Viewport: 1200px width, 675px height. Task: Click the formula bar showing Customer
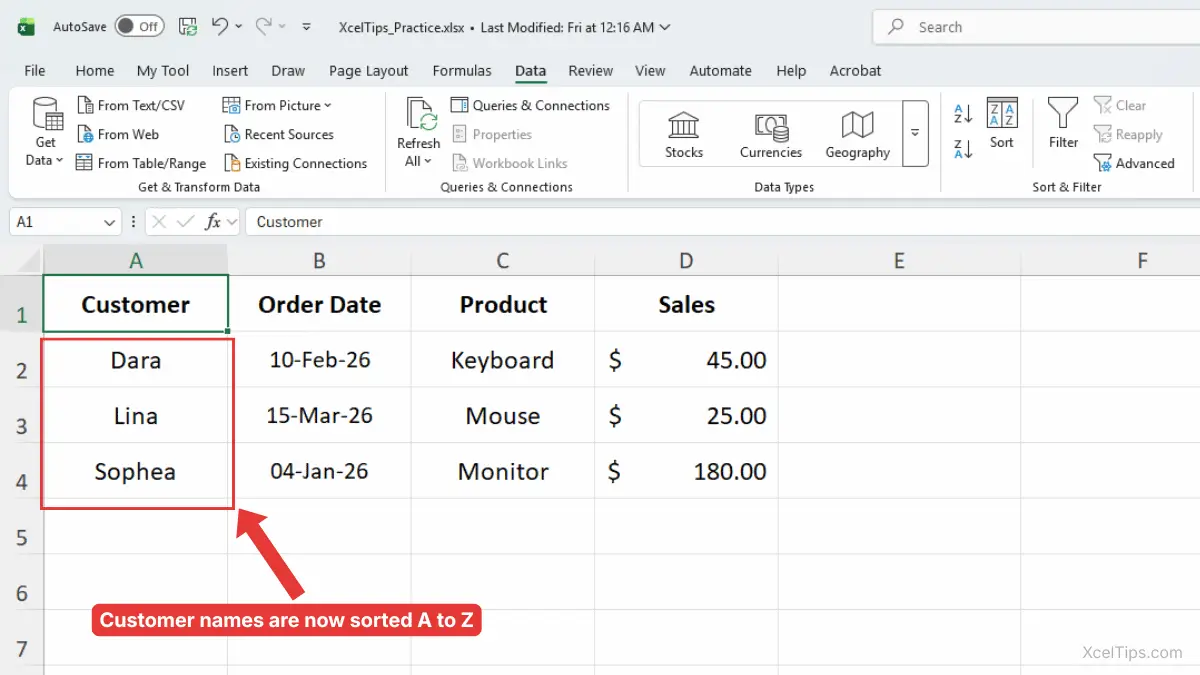pyautogui.click(x=722, y=222)
